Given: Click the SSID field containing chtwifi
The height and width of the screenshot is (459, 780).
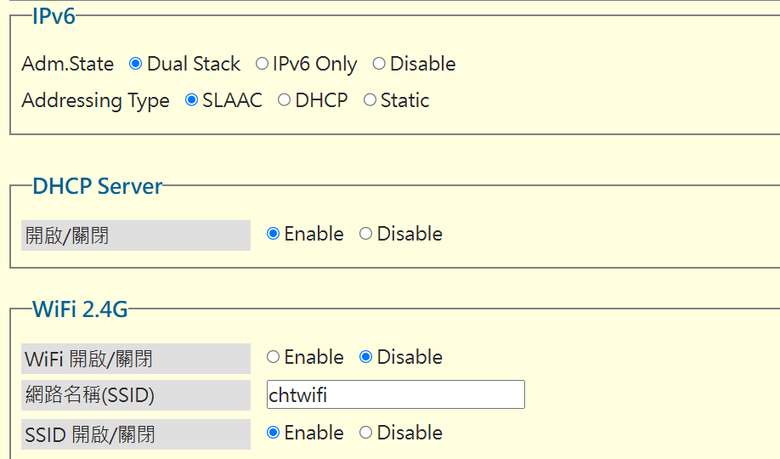Looking at the screenshot, I should tap(395, 395).
